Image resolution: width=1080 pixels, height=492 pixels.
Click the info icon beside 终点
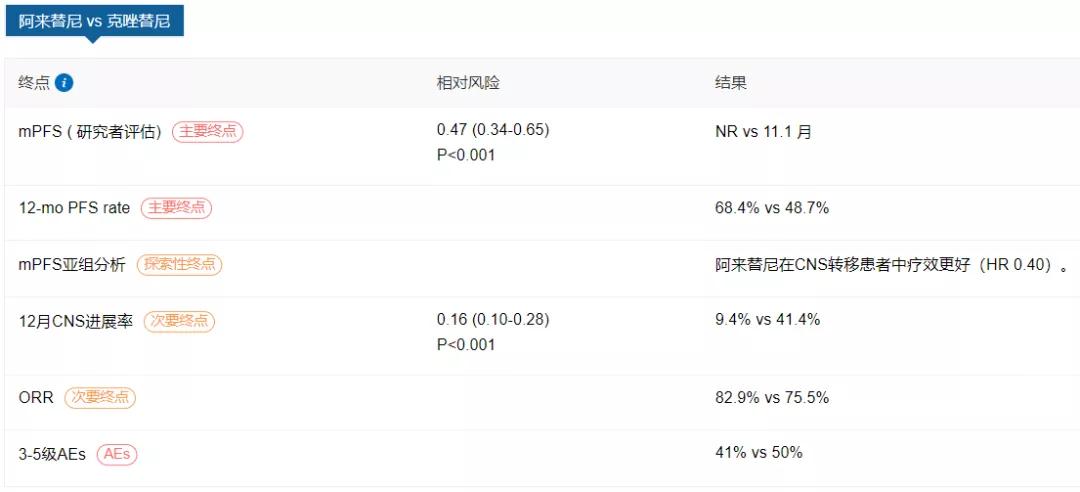(x=64, y=83)
